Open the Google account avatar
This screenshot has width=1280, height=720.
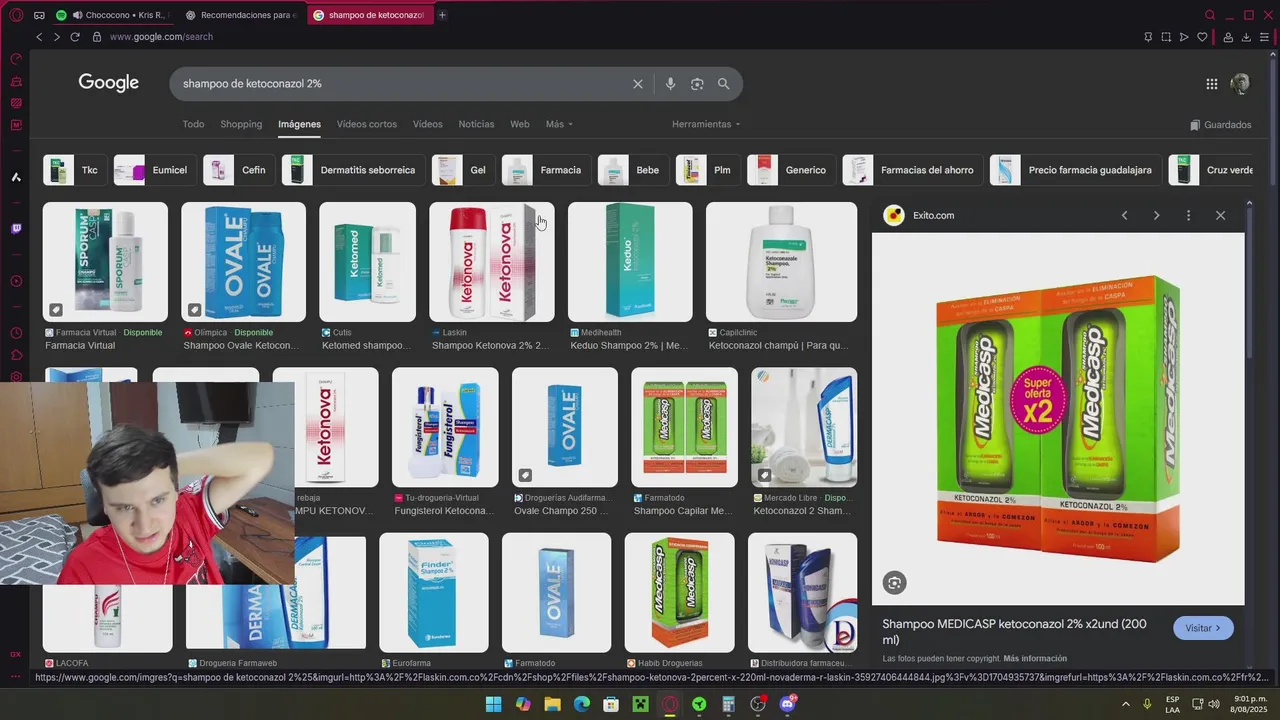pos(1240,84)
